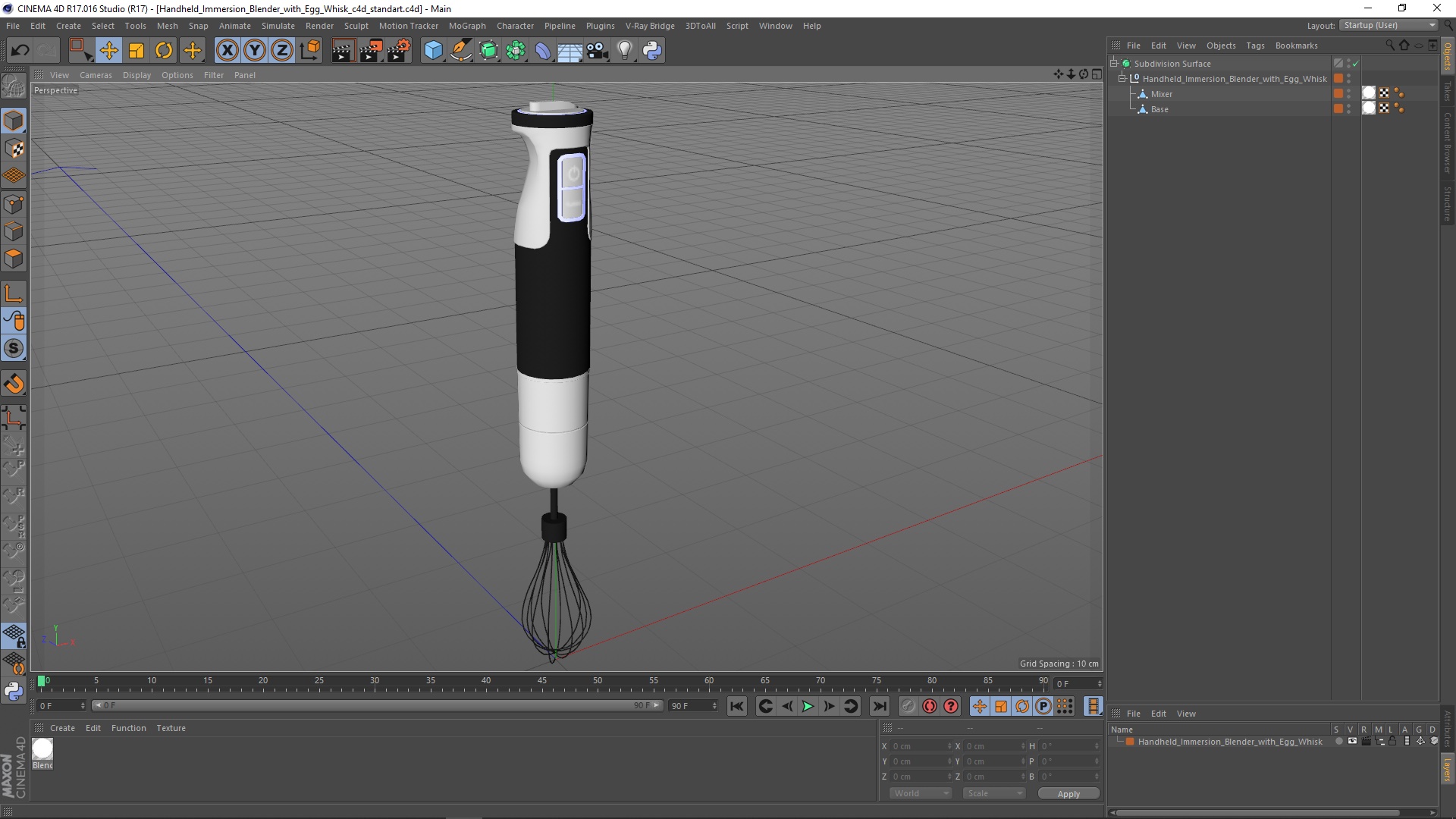Screen dimensions: 1456x819
Task: Click the Play Forward button
Action: click(808, 706)
